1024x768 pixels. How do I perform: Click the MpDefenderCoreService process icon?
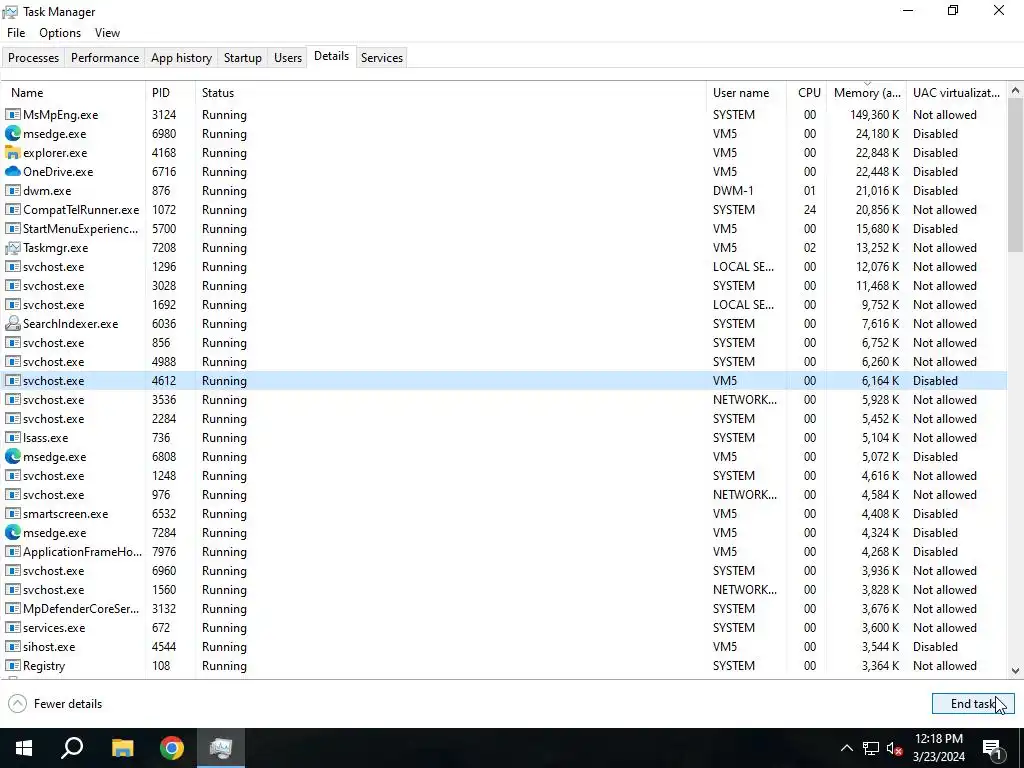(12, 609)
